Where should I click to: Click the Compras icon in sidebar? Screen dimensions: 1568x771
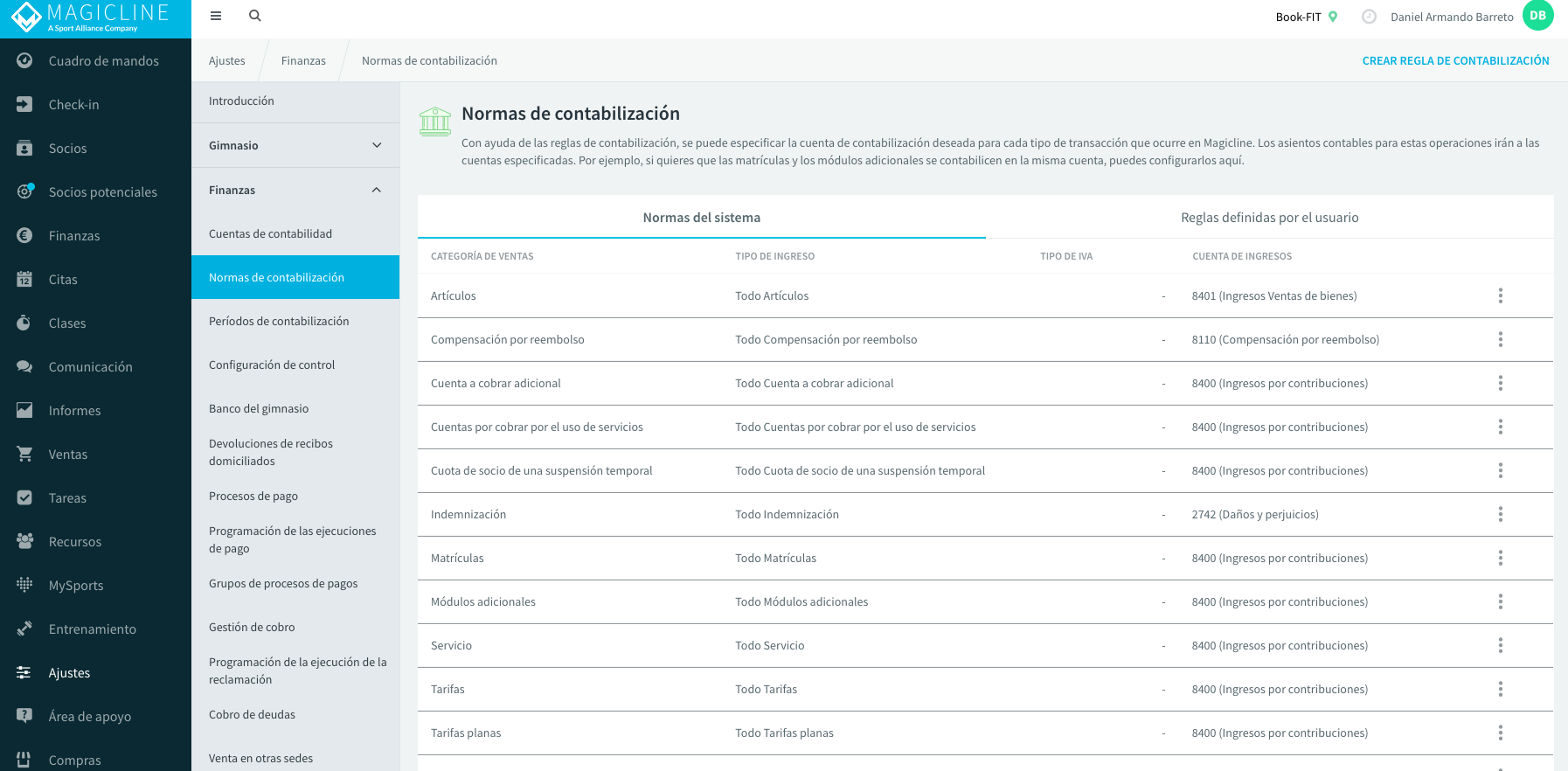tap(24, 759)
